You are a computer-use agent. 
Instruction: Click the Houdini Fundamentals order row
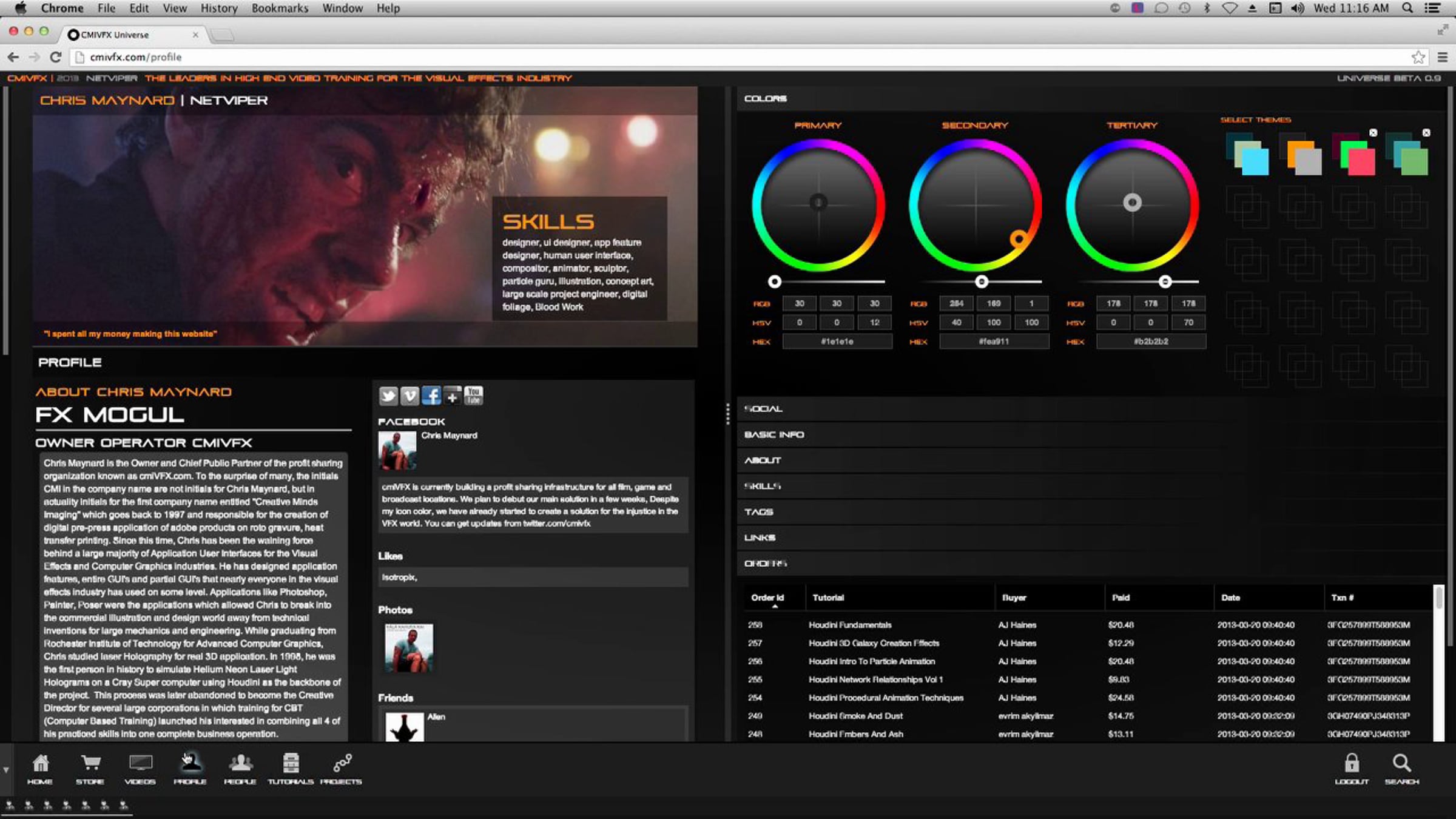pos(1088,625)
